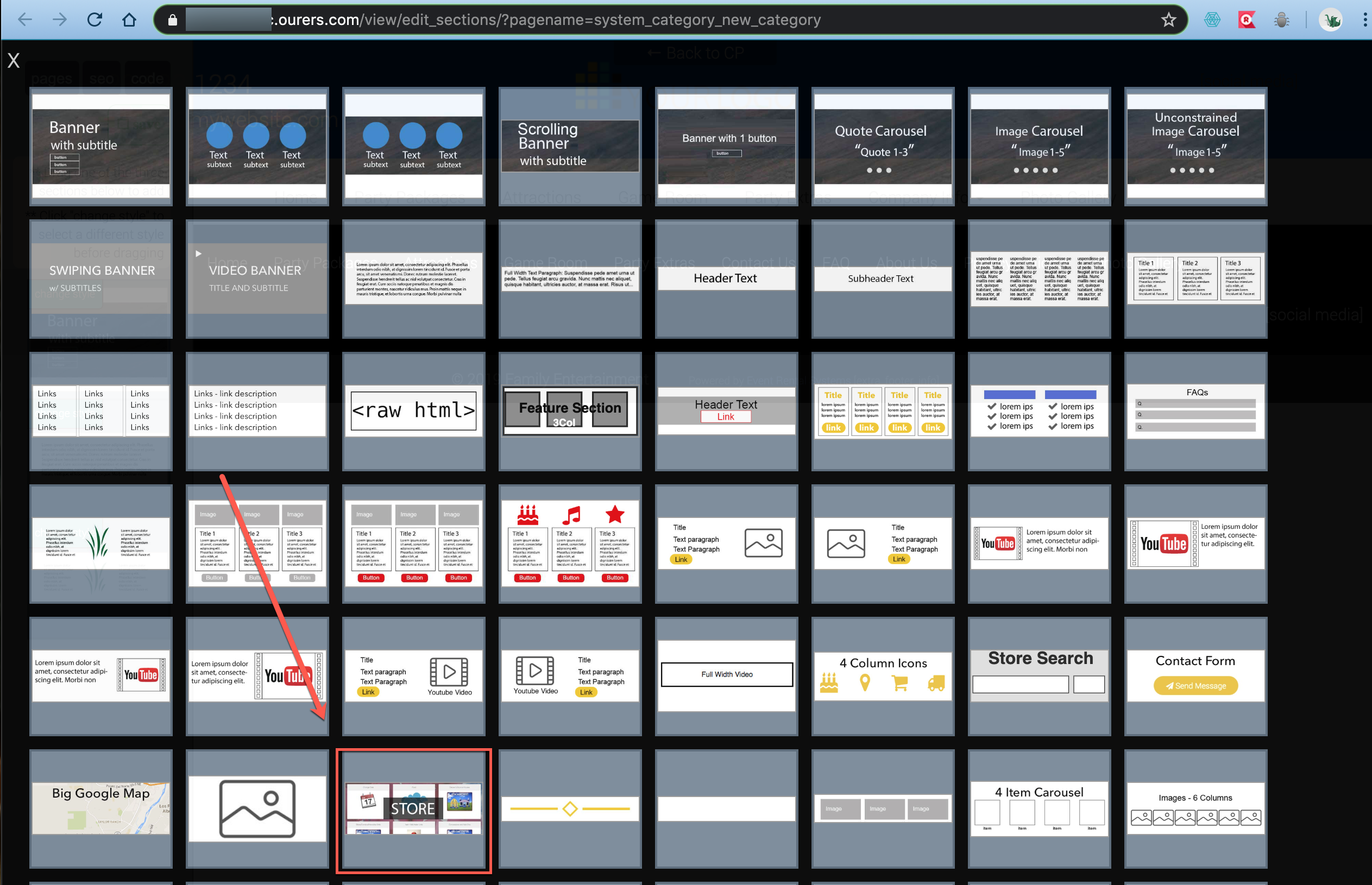This screenshot has height=885, width=1372.
Task: Select the 4 Item Carousel section
Action: [1039, 808]
